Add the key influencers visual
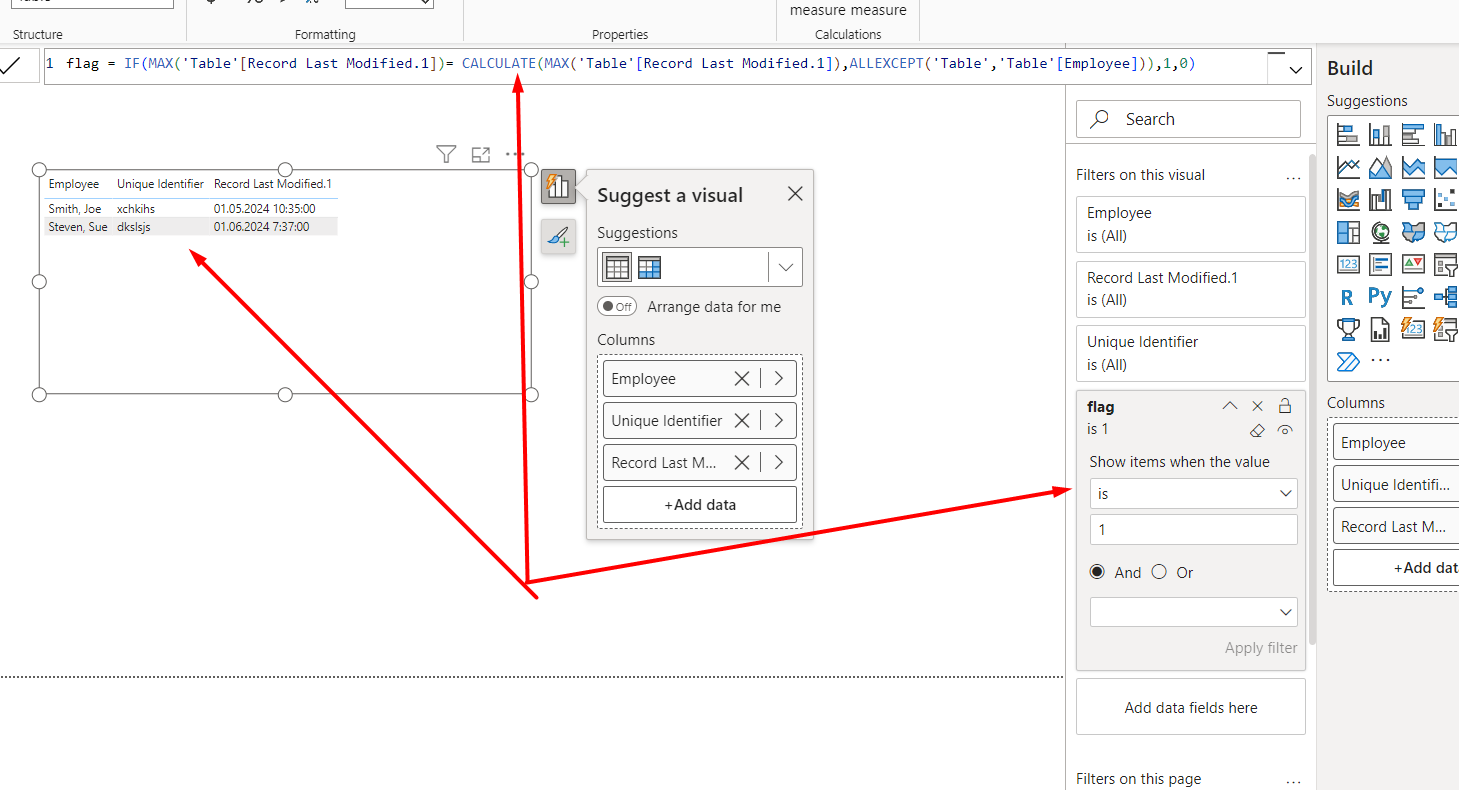Viewport: 1459px width, 790px height. [x=1413, y=297]
